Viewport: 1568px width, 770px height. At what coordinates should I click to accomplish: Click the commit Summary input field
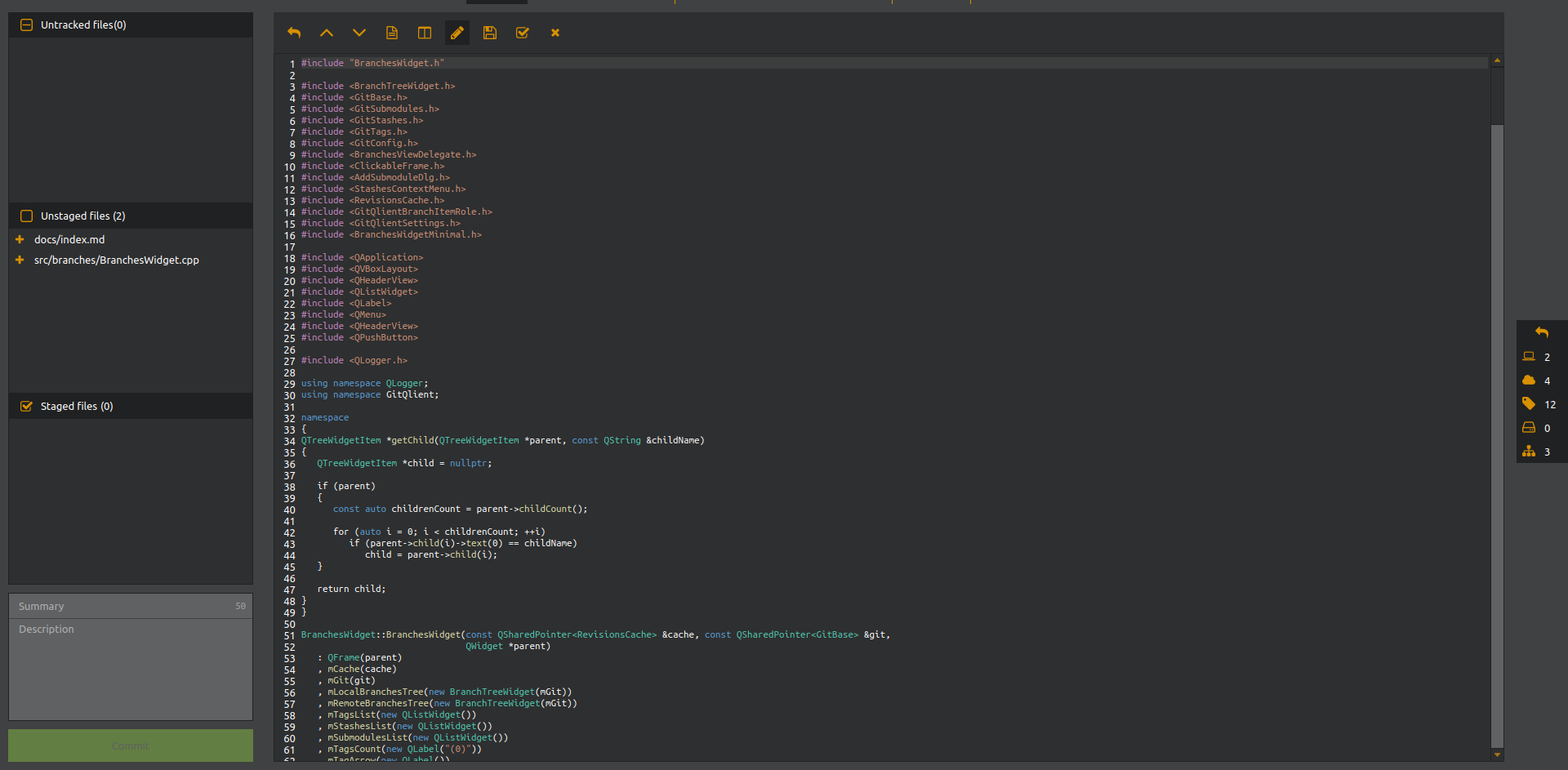click(122, 606)
